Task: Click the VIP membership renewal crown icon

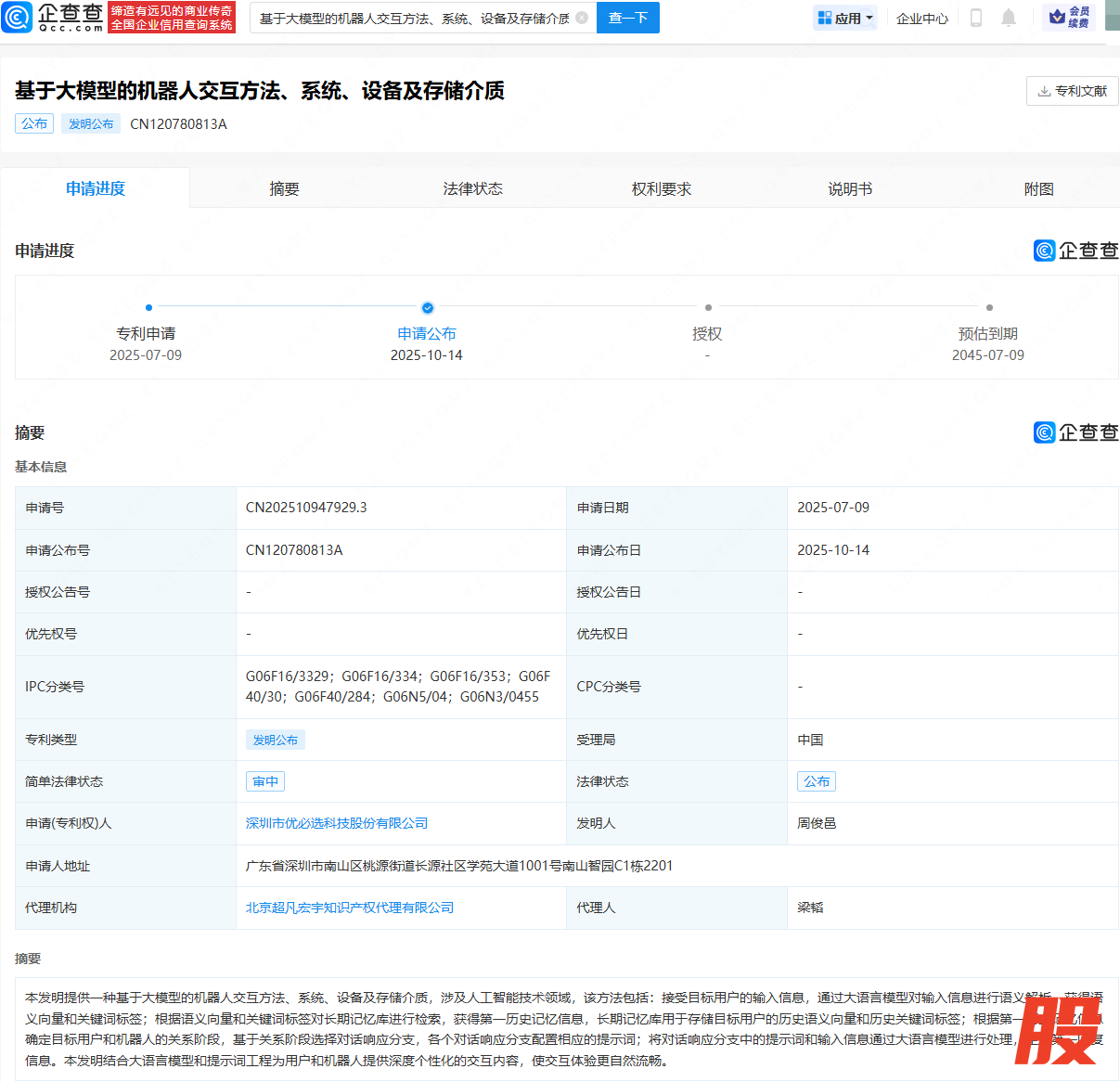Action: 1057,17
